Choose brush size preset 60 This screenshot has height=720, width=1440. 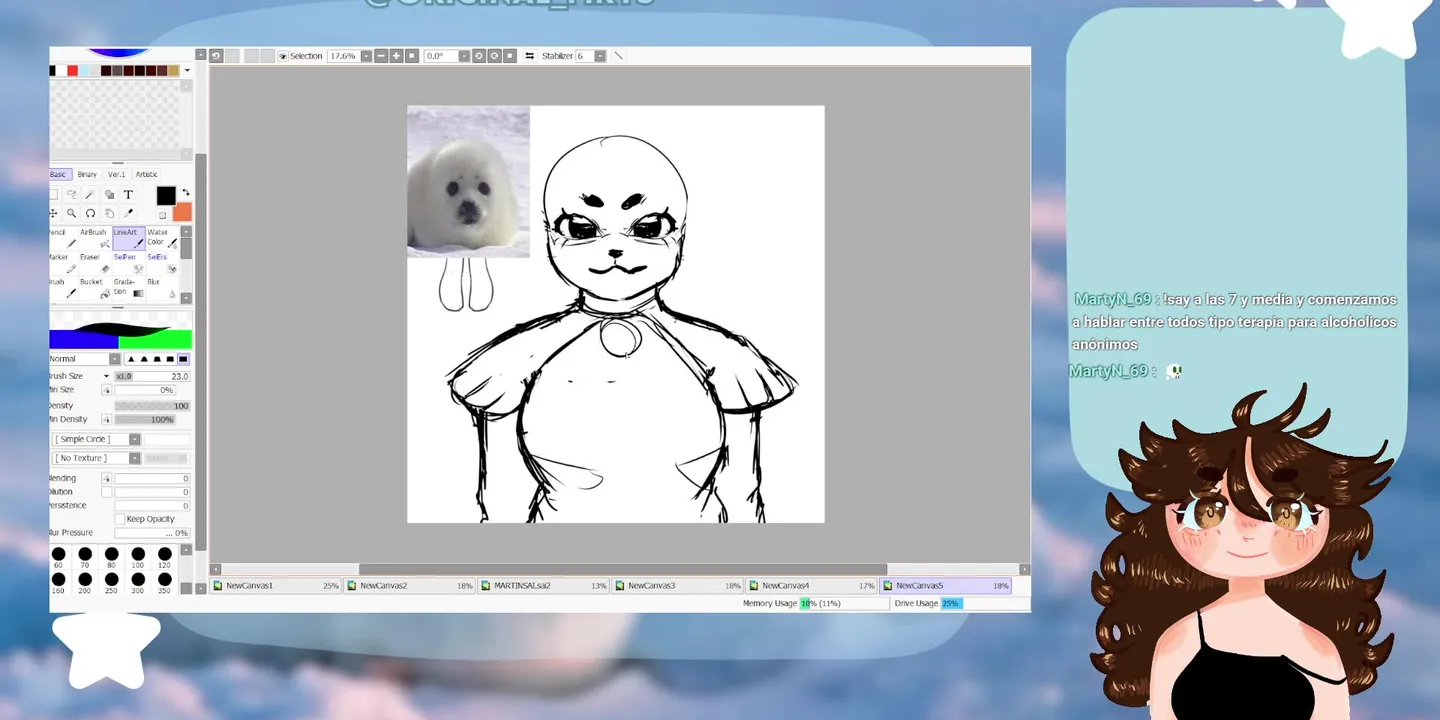click(58, 558)
